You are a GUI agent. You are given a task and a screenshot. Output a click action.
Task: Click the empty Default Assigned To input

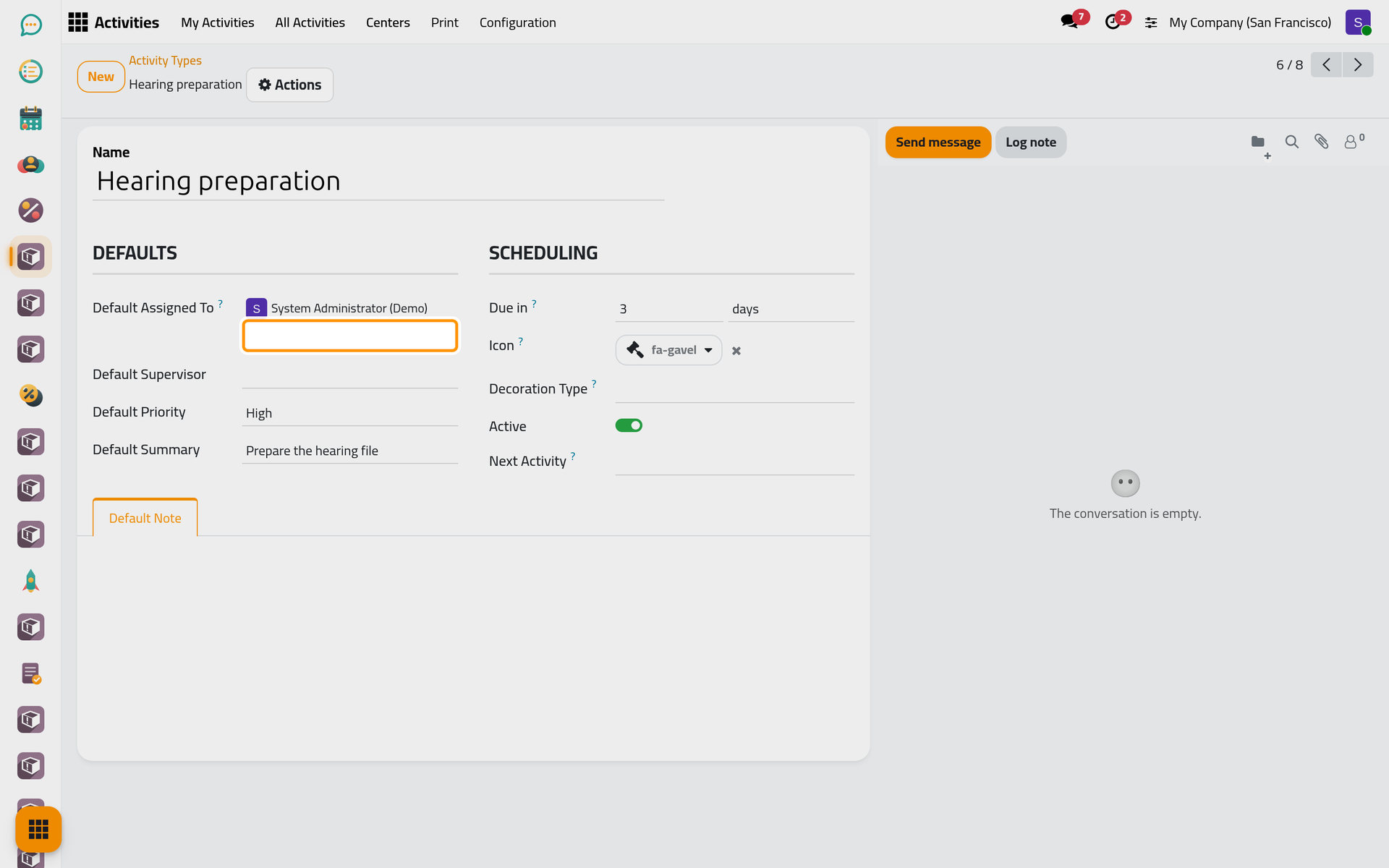tap(350, 336)
